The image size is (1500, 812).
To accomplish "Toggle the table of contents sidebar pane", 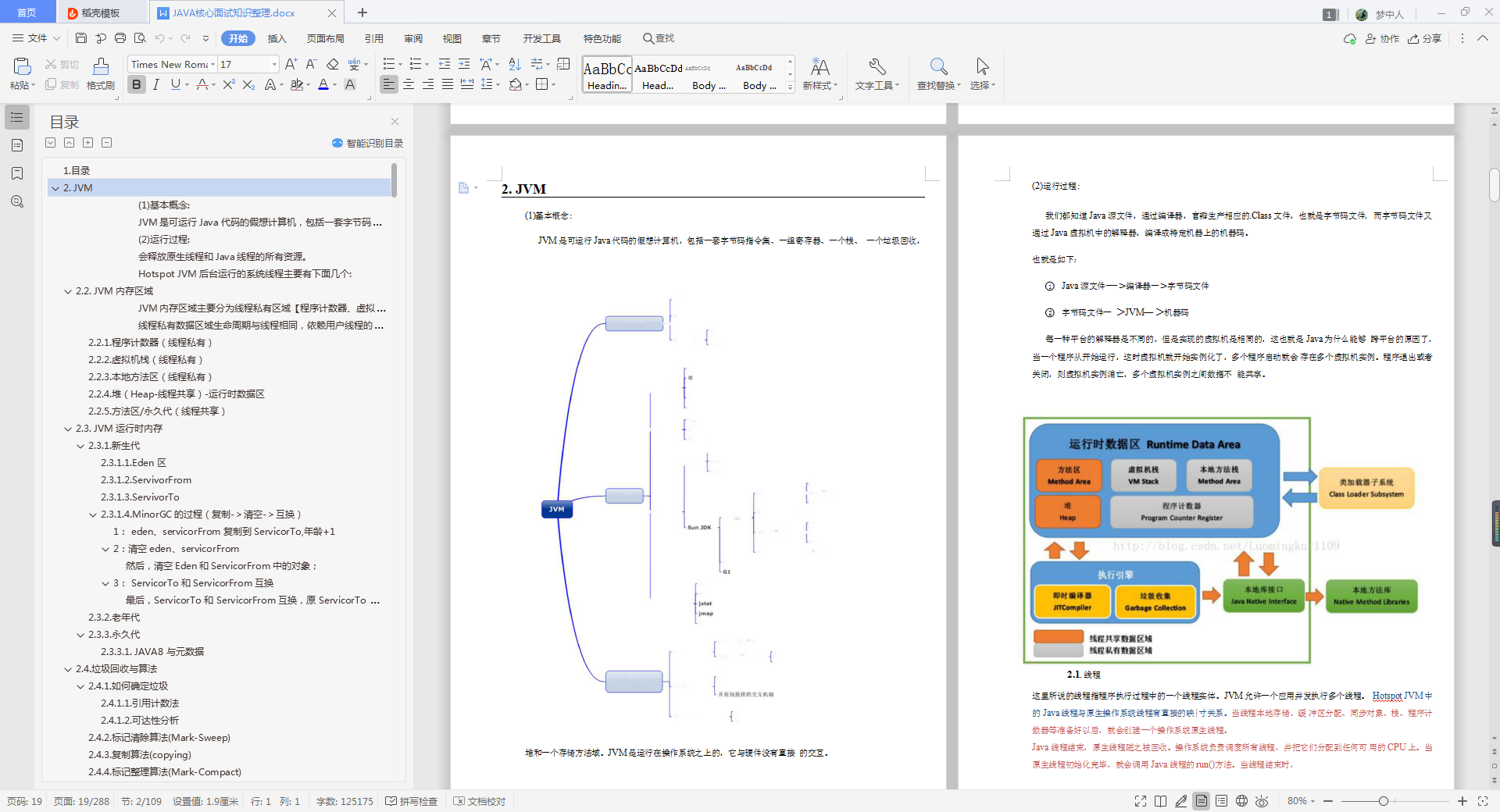I will click(17, 117).
